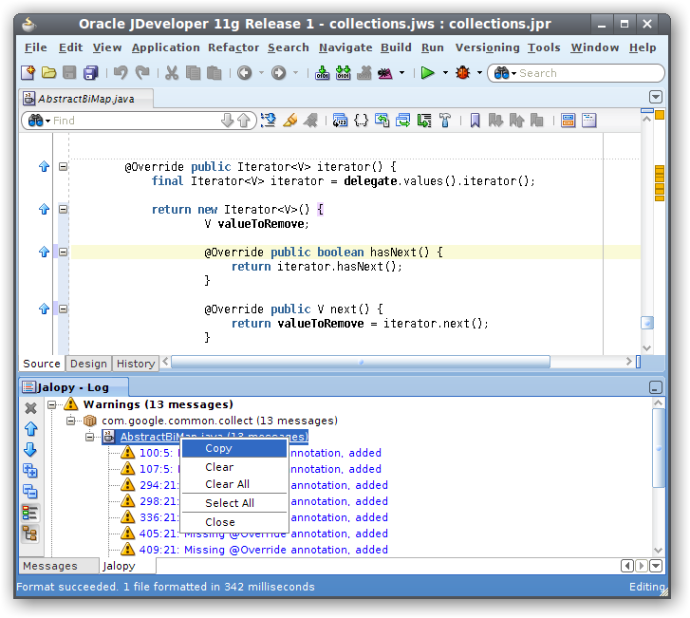Switch to the History editor tab

tap(136, 364)
